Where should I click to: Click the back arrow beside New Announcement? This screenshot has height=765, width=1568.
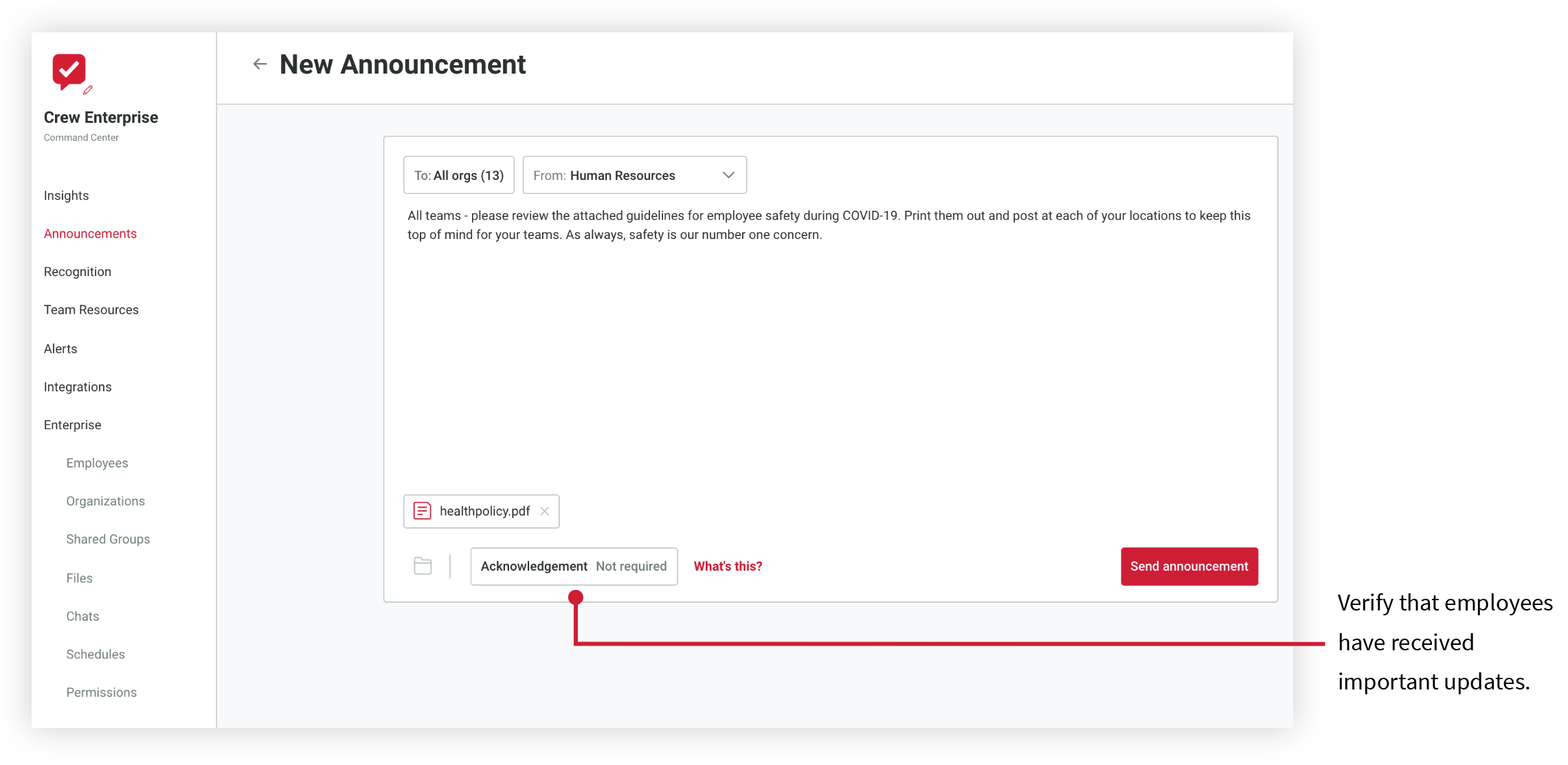pyautogui.click(x=260, y=64)
